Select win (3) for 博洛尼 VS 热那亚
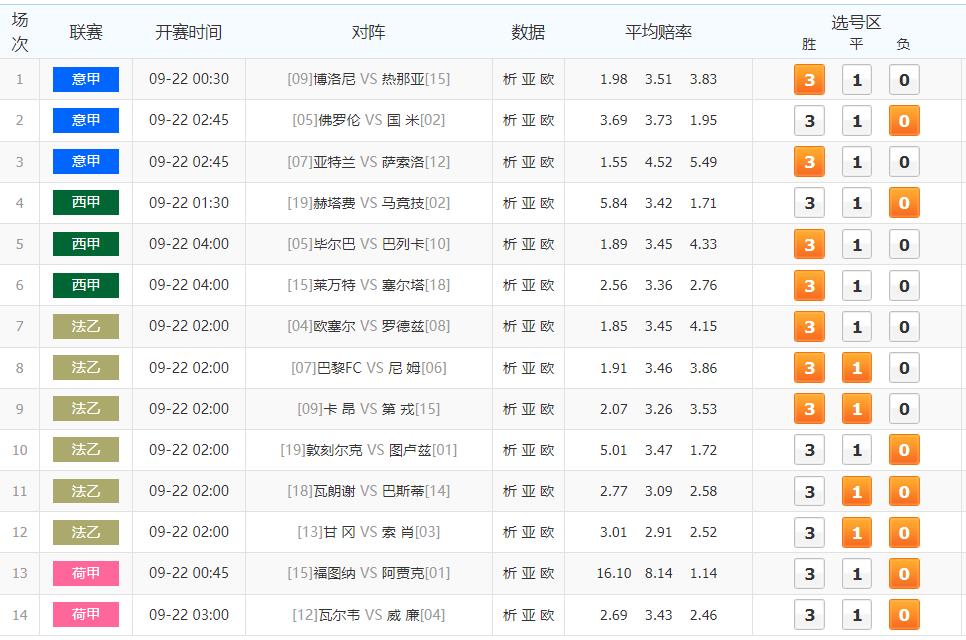This screenshot has width=966, height=640. (x=809, y=79)
